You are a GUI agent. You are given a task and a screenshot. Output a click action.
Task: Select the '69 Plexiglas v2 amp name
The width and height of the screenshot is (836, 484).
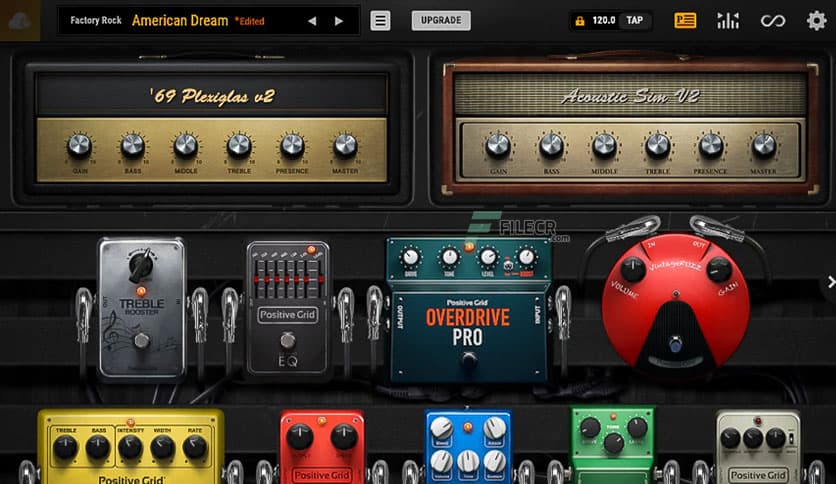212,96
